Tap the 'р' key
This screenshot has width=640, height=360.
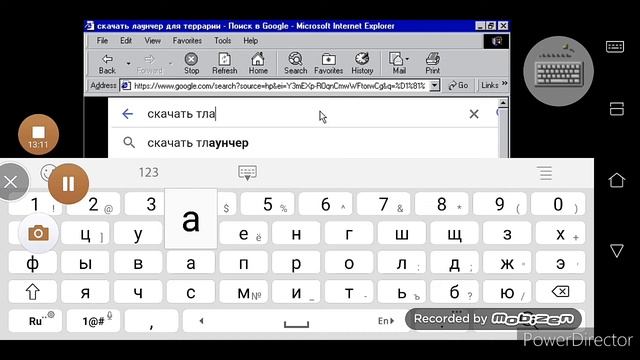pyautogui.click(x=296, y=263)
